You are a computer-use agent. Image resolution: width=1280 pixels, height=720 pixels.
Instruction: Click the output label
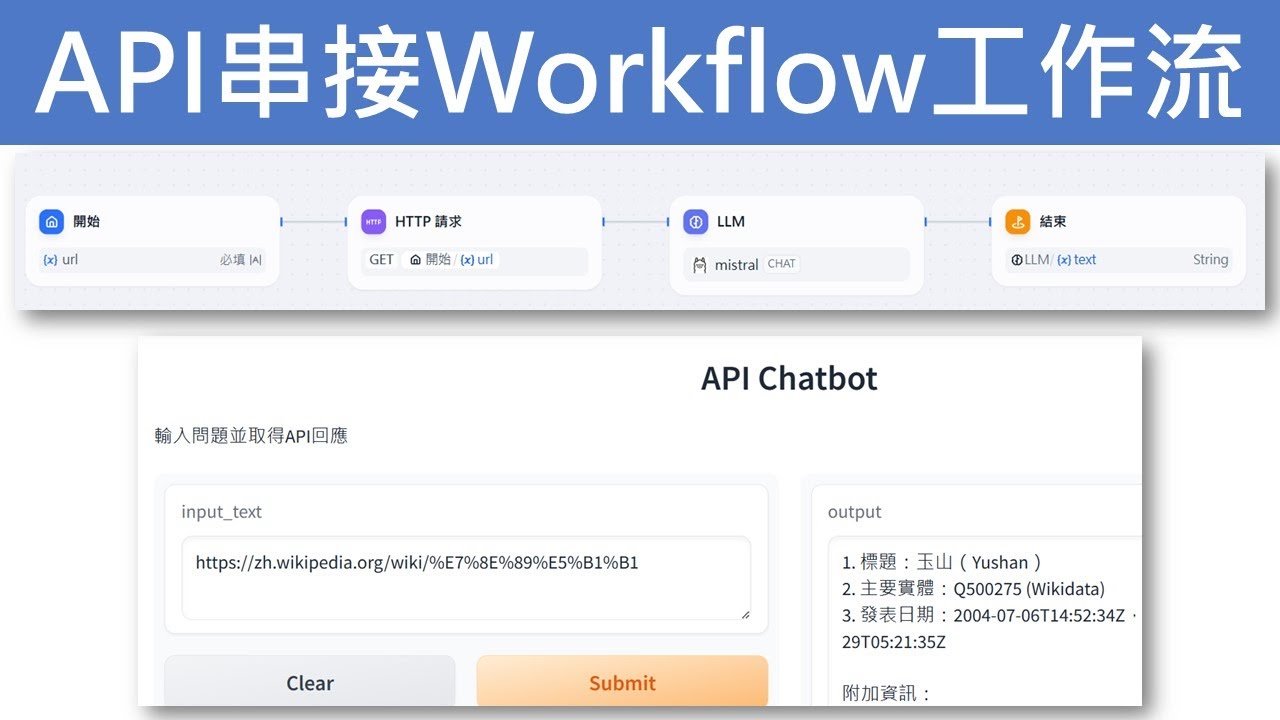855,512
